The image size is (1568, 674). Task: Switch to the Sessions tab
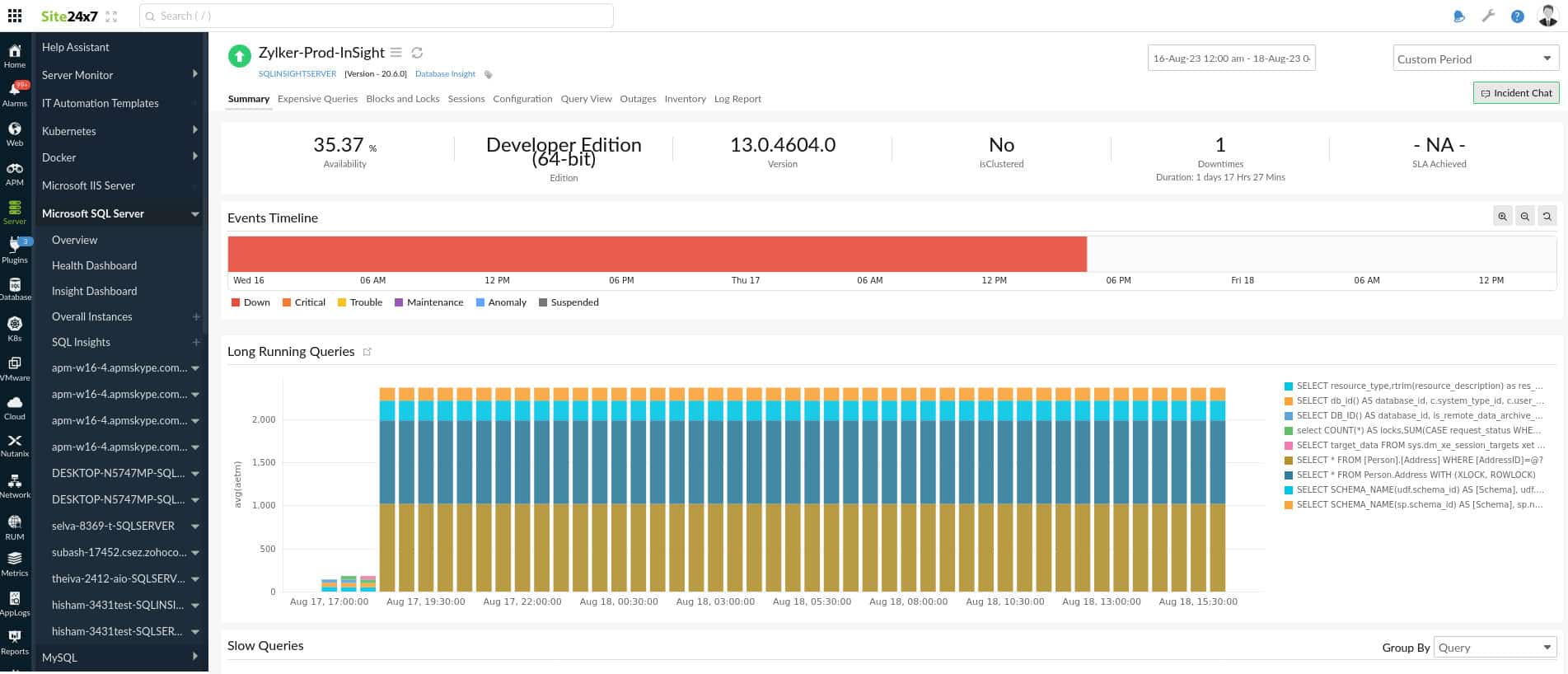tap(466, 99)
